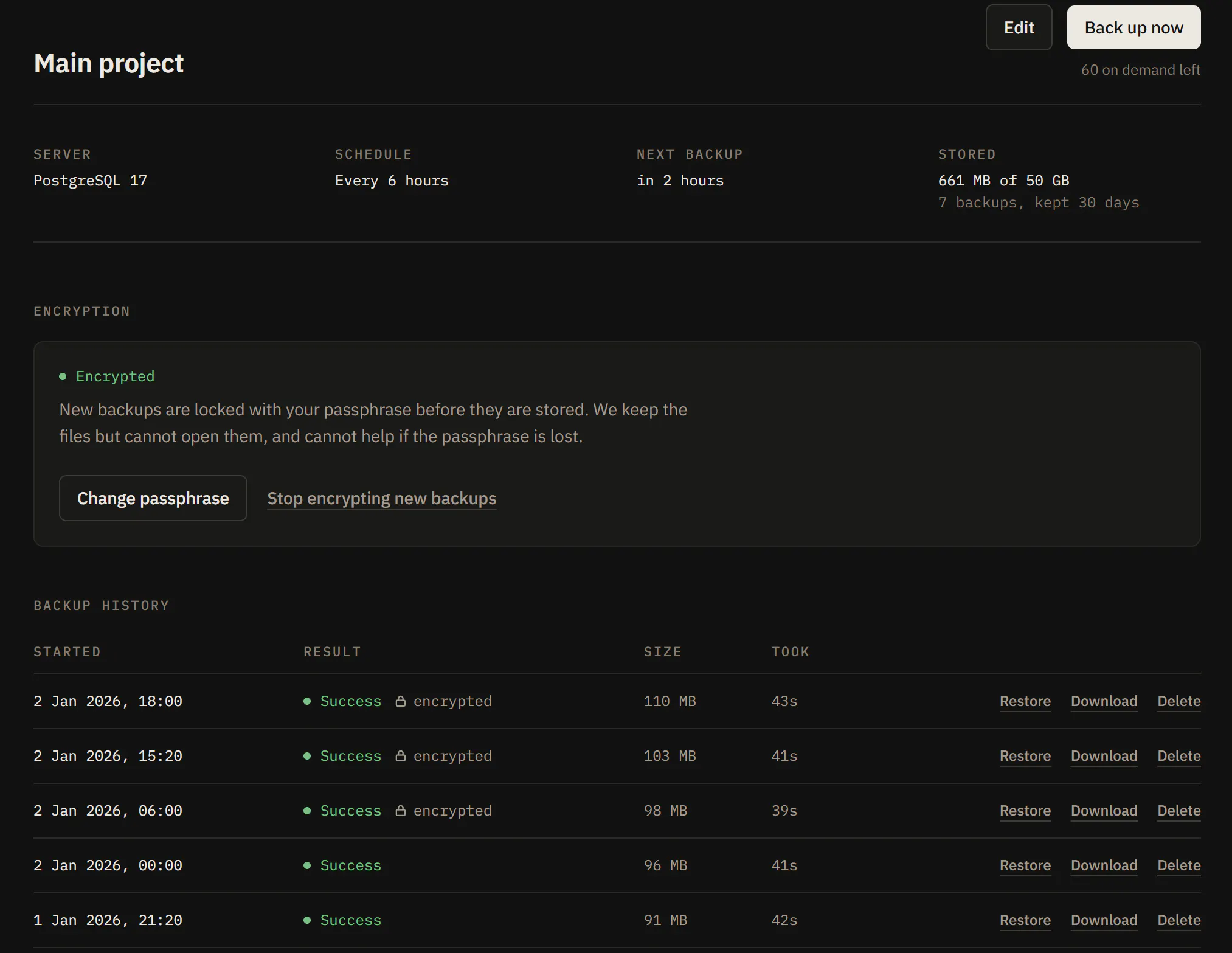
Task: Download the 1 Jan 2026 21:20 backup
Action: coord(1104,920)
